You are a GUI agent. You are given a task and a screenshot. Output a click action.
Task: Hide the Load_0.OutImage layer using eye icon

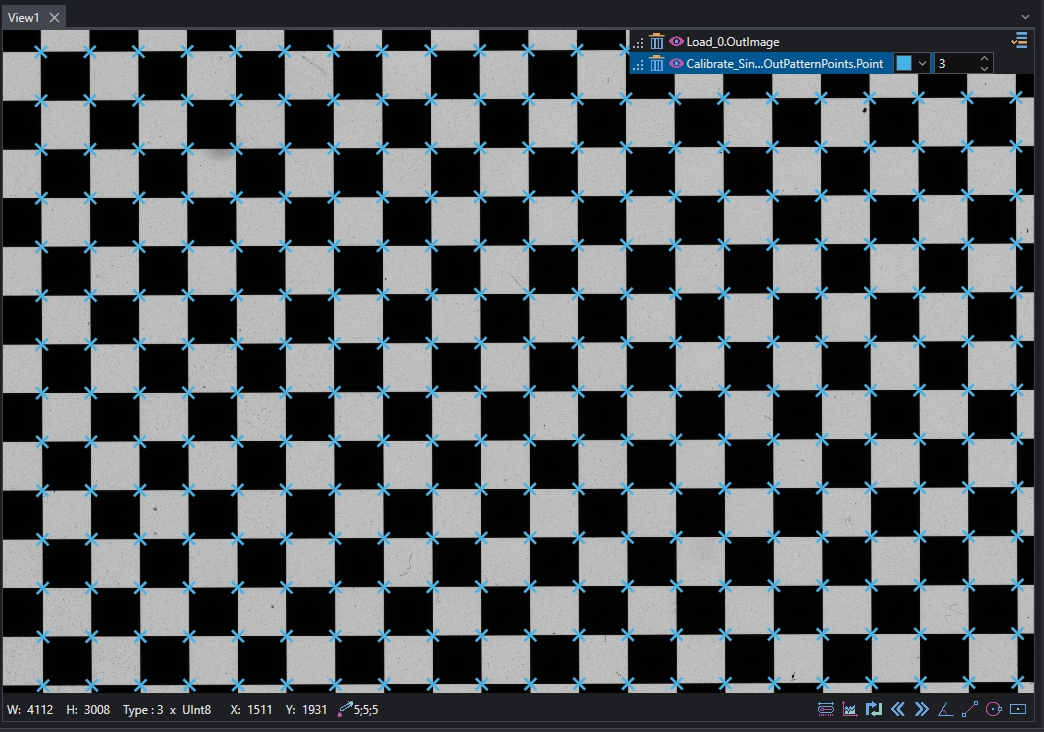pyautogui.click(x=676, y=41)
